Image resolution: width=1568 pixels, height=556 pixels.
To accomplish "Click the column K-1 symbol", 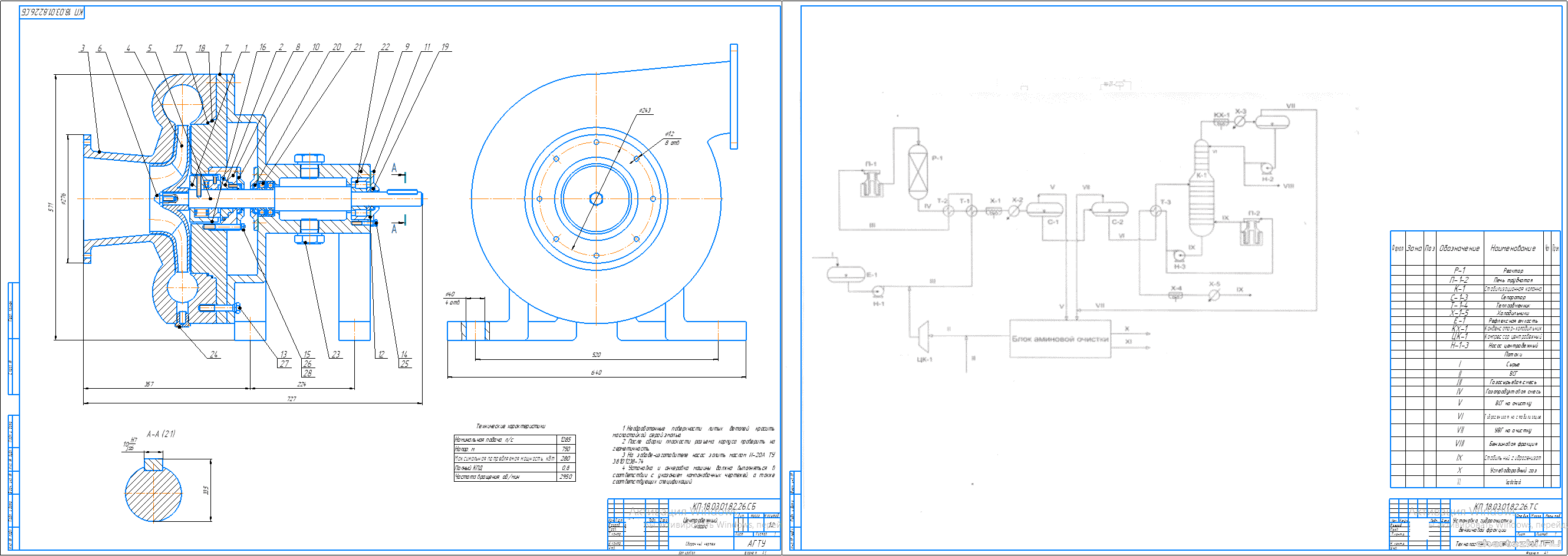I will [x=1201, y=188].
